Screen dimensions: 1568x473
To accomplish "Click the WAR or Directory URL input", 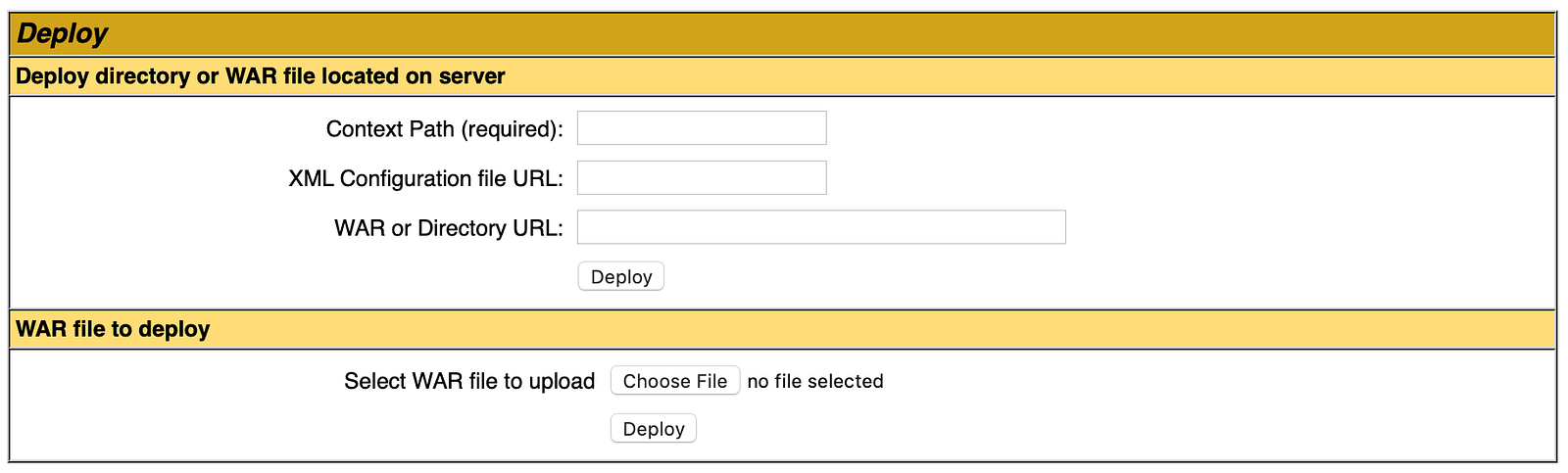I will (x=821, y=227).
